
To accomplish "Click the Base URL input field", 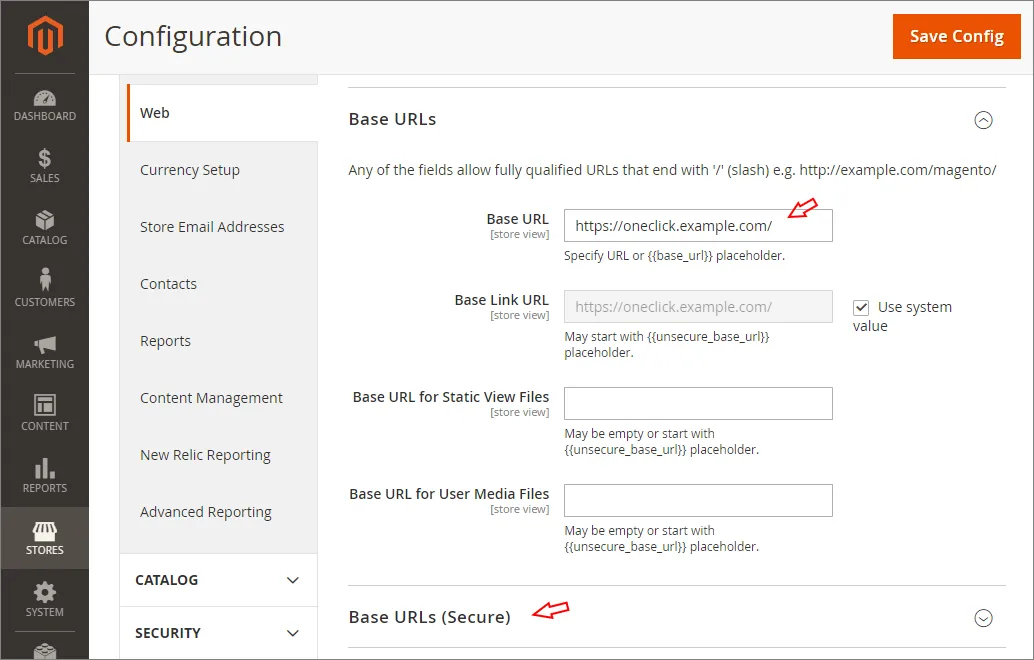I will 698,225.
